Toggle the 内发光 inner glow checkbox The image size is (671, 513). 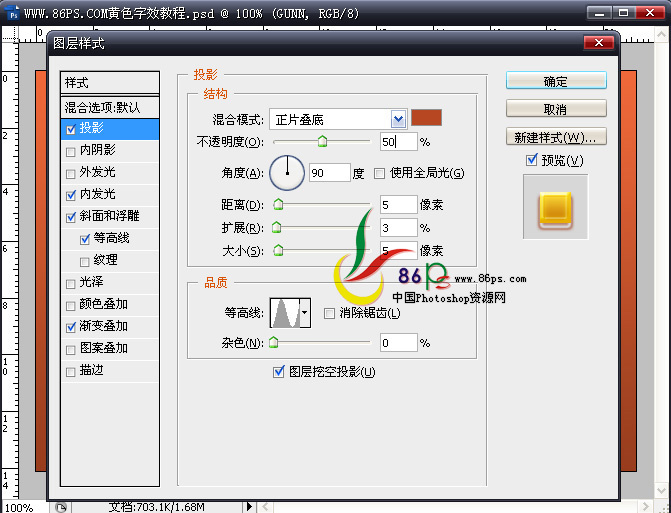(x=71, y=196)
